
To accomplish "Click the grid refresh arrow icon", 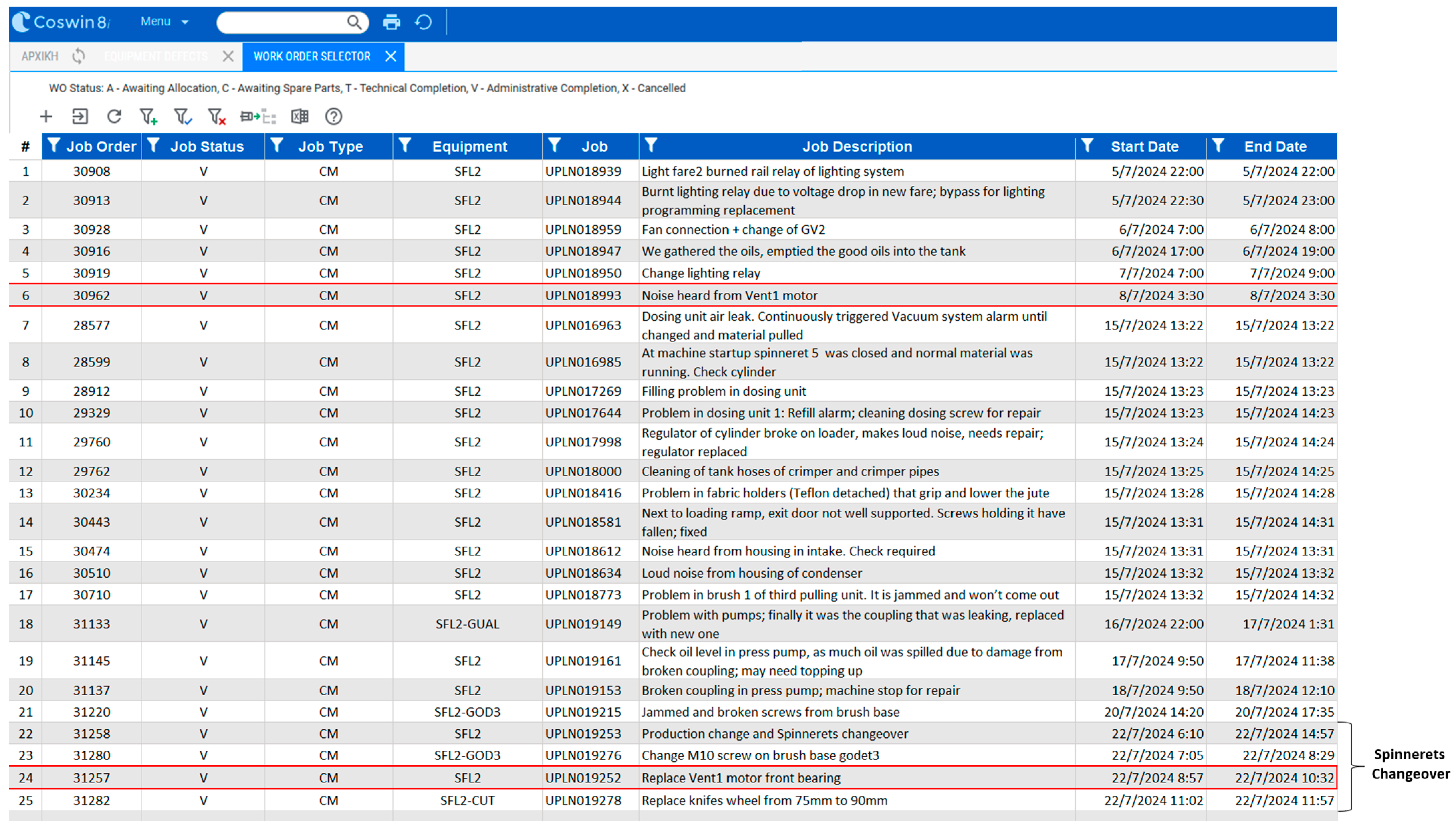I will point(114,117).
